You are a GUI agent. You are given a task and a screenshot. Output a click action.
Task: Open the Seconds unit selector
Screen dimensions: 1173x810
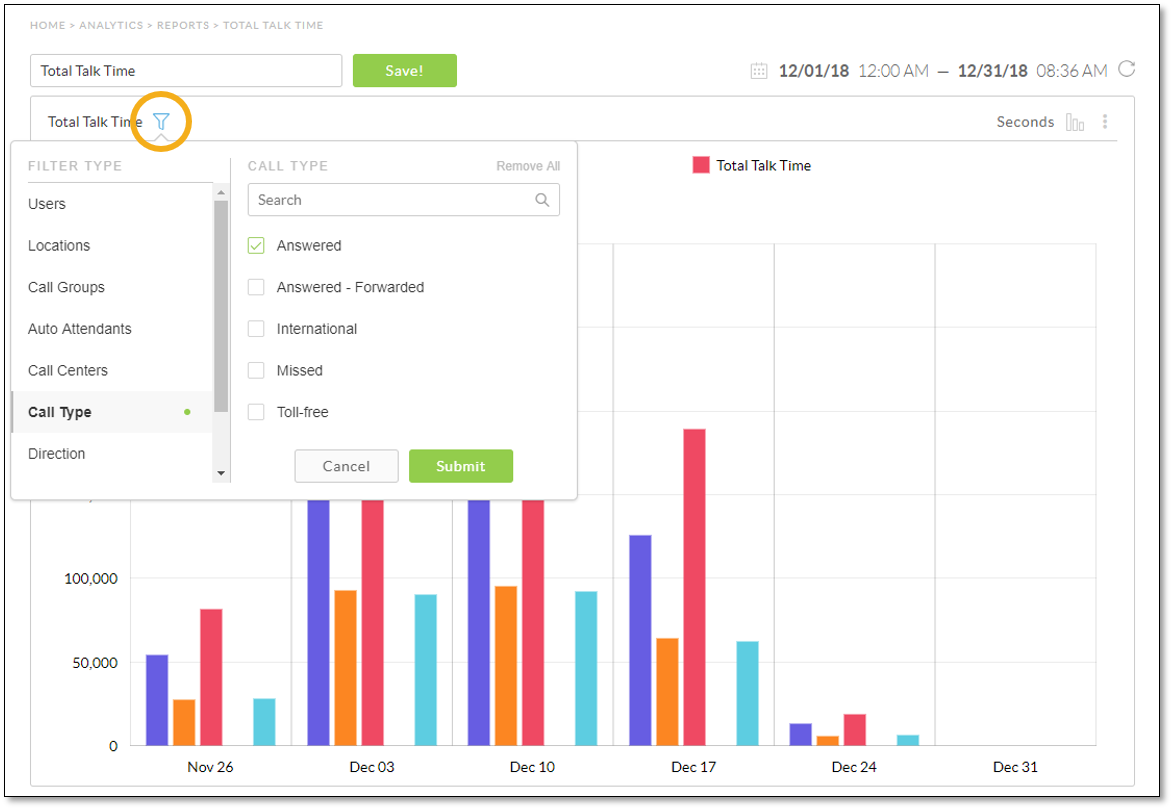[1025, 122]
